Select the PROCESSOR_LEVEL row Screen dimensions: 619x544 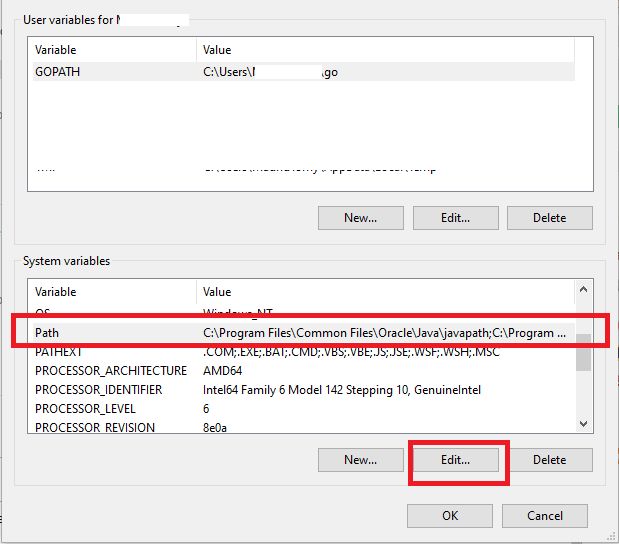coord(304,409)
